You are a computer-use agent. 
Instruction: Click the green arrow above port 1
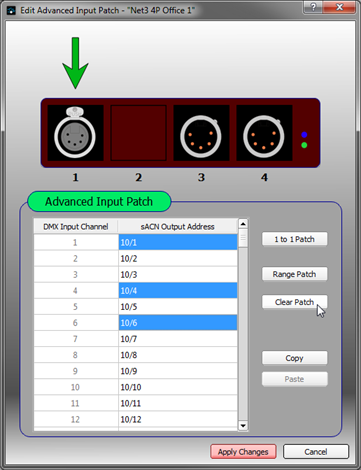click(x=75, y=63)
